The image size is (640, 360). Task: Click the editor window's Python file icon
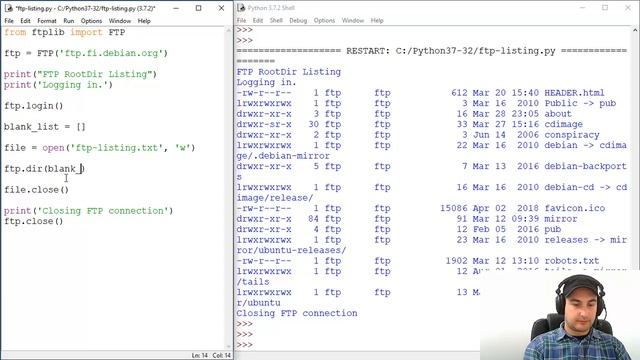coord(9,8)
